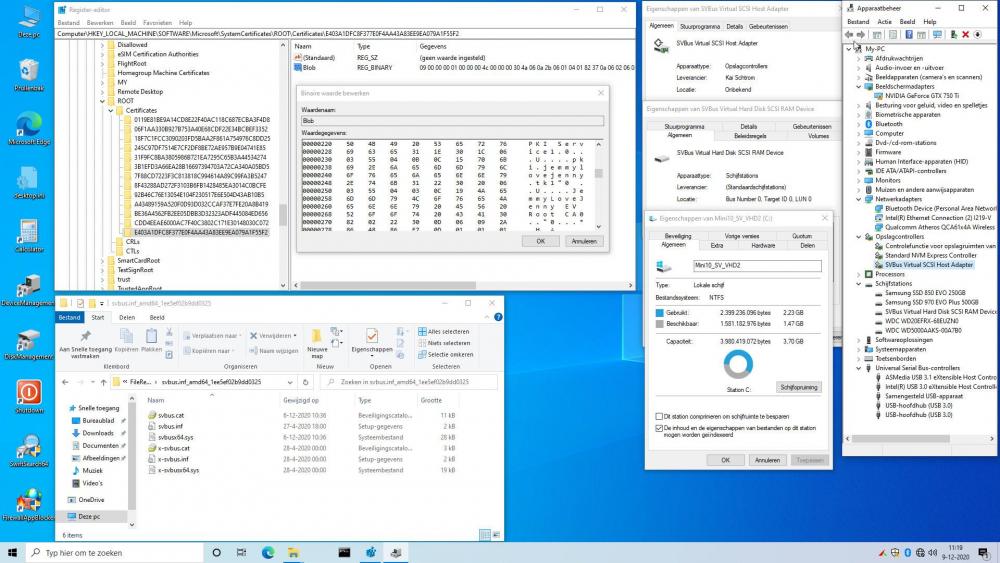Screen dimensions: 1000x563
Task: Click red X uninstall icon in Apparaatbeheer
Action: [966, 34]
